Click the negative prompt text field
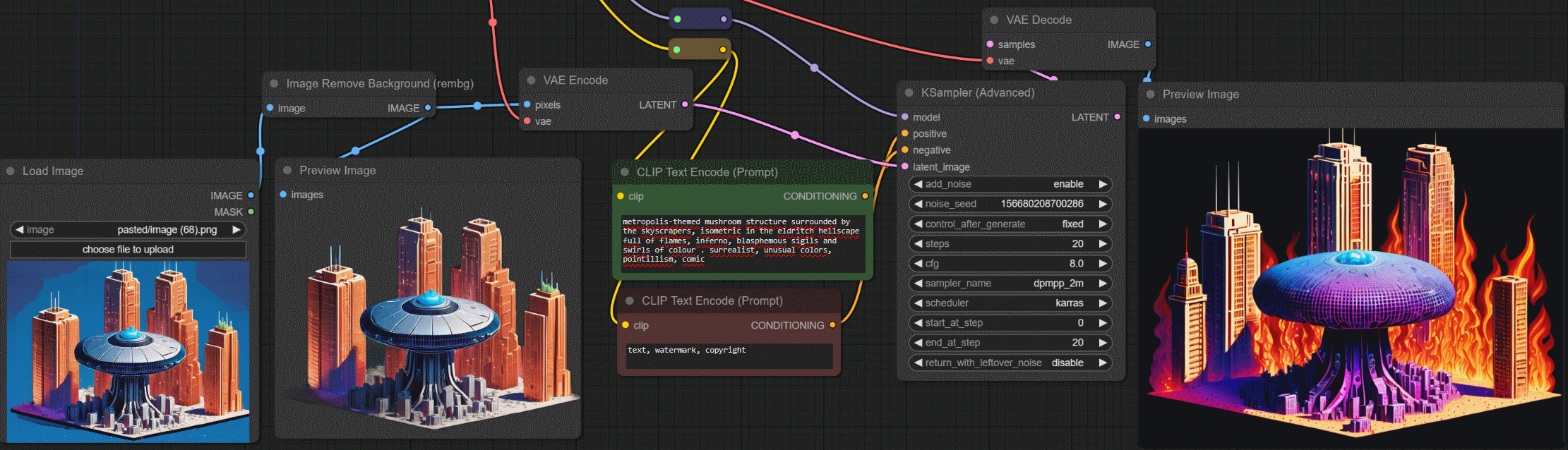Viewport: 1568px width, 450px height. [729, 356]
